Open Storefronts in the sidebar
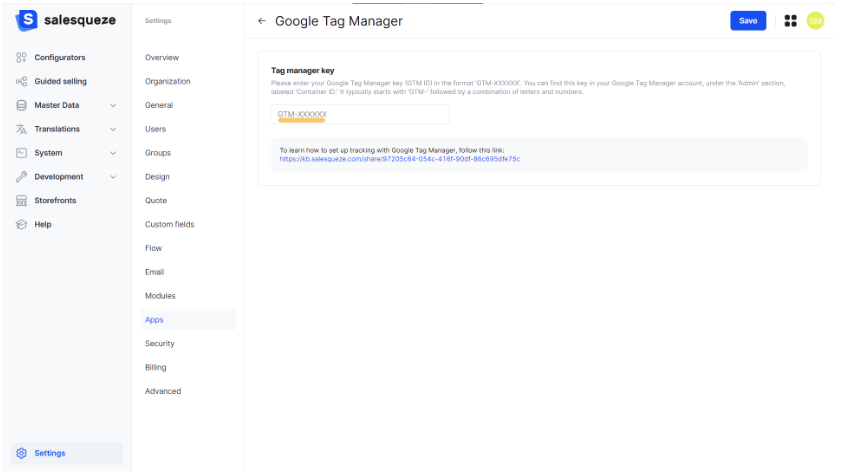Viewport: 842px width, 472px height. (55, 200)
